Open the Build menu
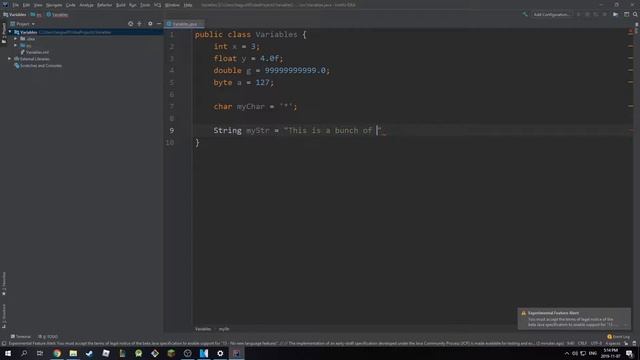The image size is (640, 360). coord(121,5)
